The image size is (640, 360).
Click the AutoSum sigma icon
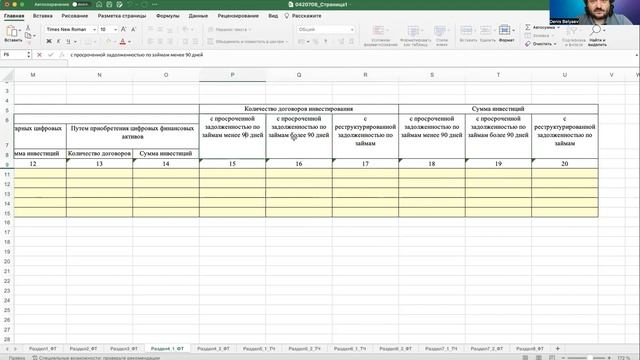(528, 27)
